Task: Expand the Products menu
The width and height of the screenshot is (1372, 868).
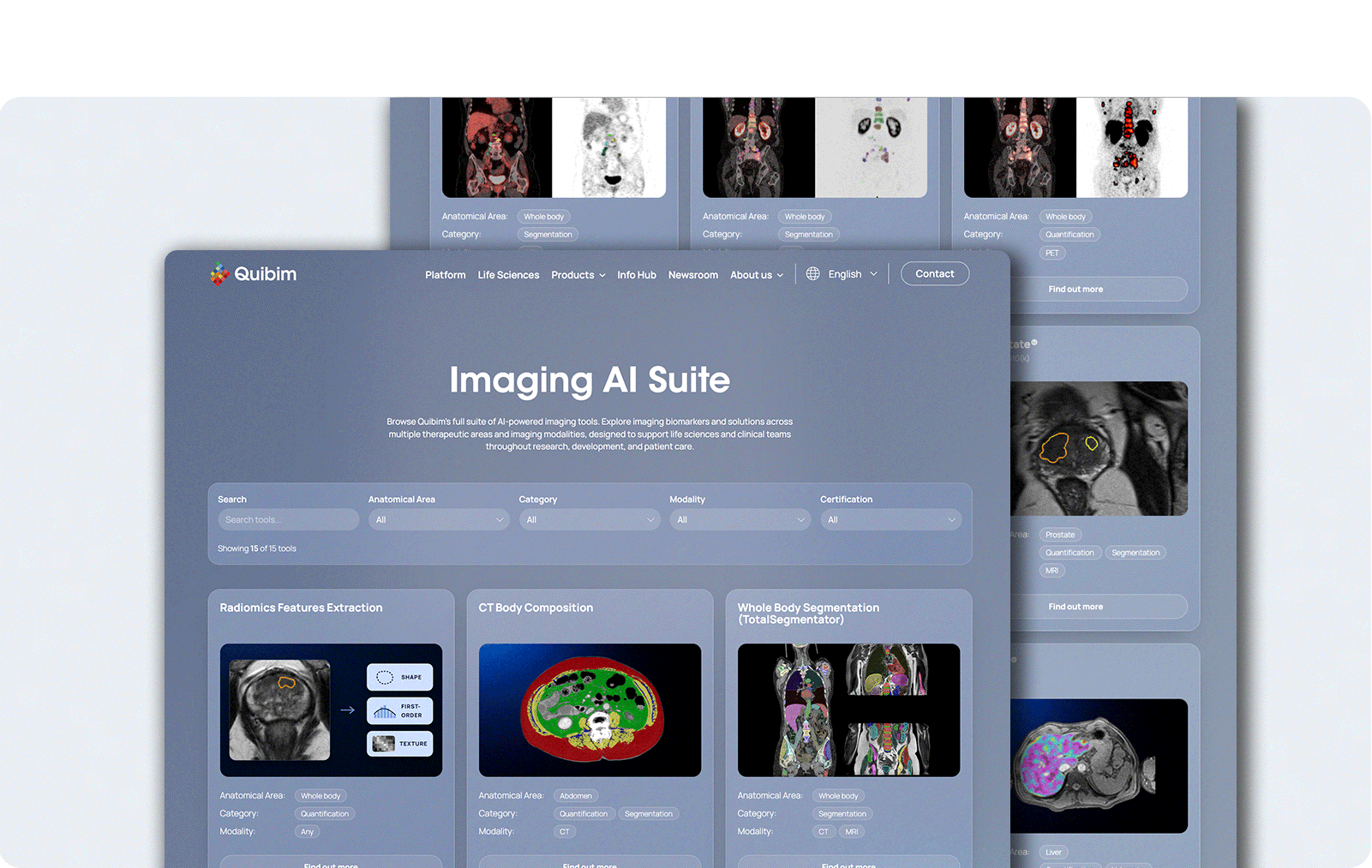Action: [x=578, y=275]
